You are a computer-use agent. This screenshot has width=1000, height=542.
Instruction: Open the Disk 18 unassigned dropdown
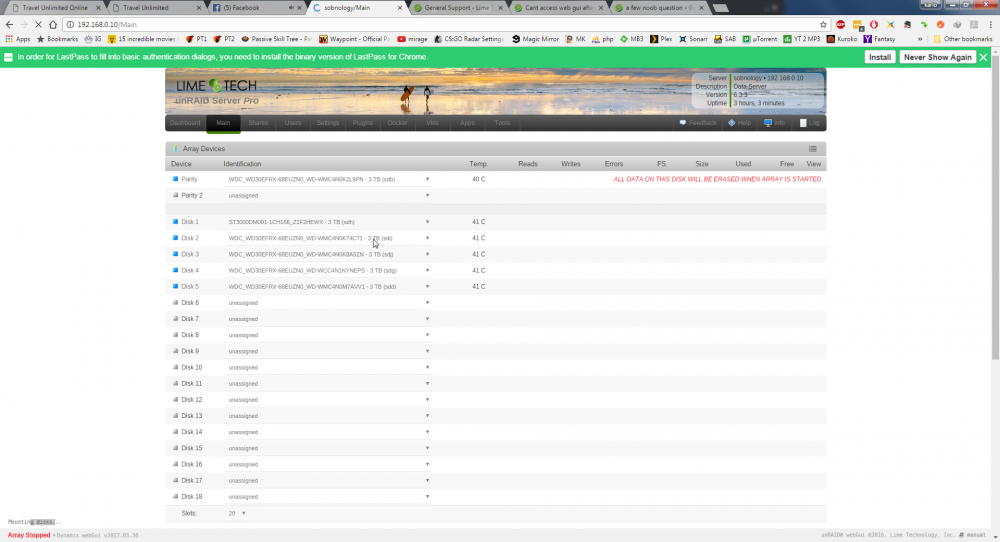tap(328, 497)
